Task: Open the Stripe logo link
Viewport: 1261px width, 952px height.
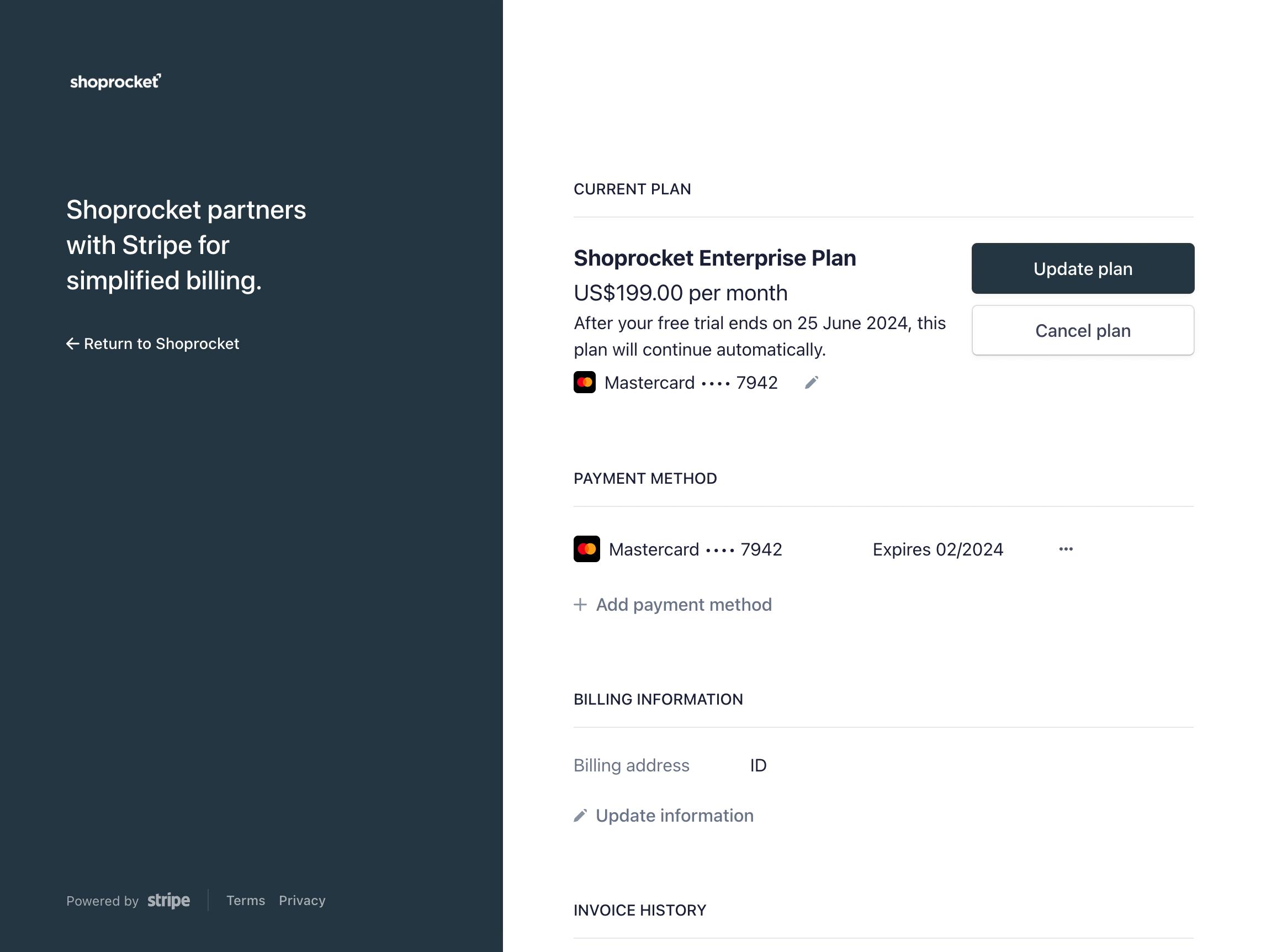Action: [169, 901]
